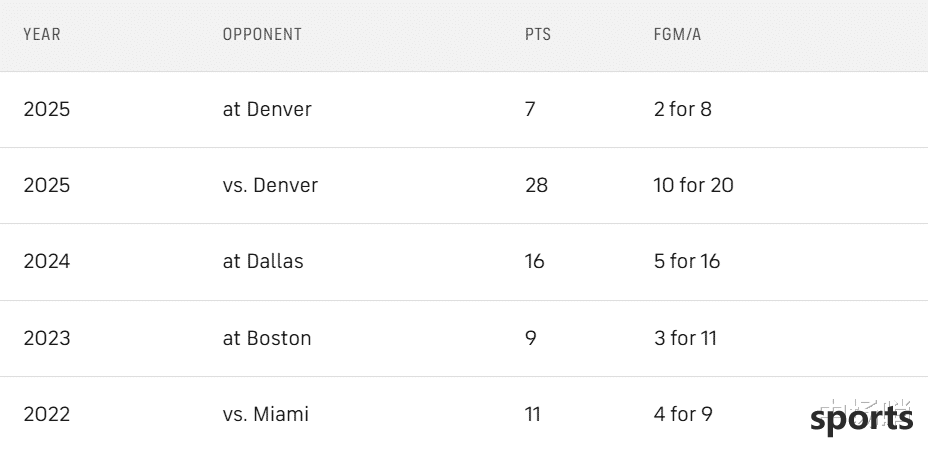Click the 2022 year cell
The width and height of the screenshot is (928, 450).
pos(47,414)
